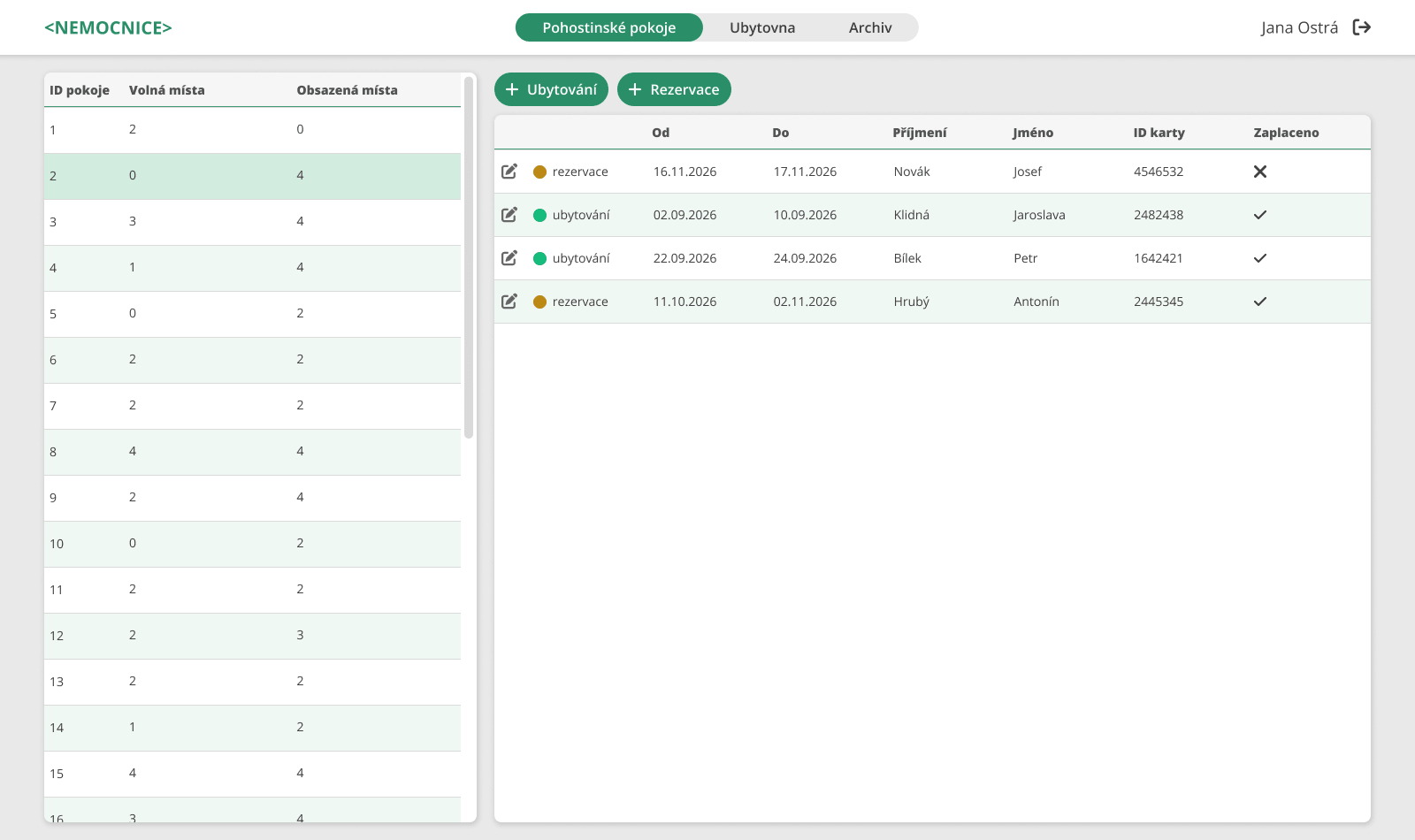Switch to the Ubytovna tab

pyautogui.click(x=762, y=27)
